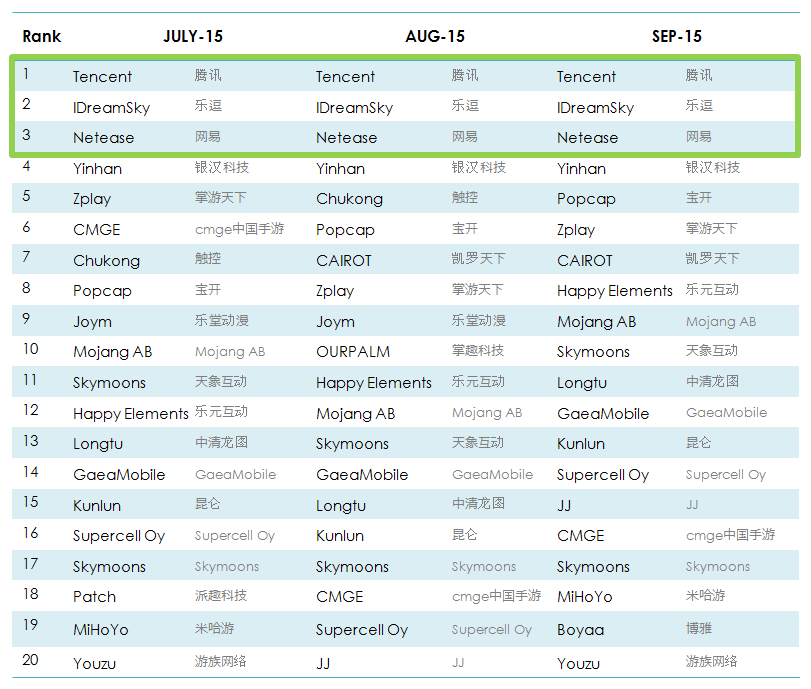Click 'MiHoYo' in the SEP-15 column
The image size is (811, 689).
coord(585,597)
